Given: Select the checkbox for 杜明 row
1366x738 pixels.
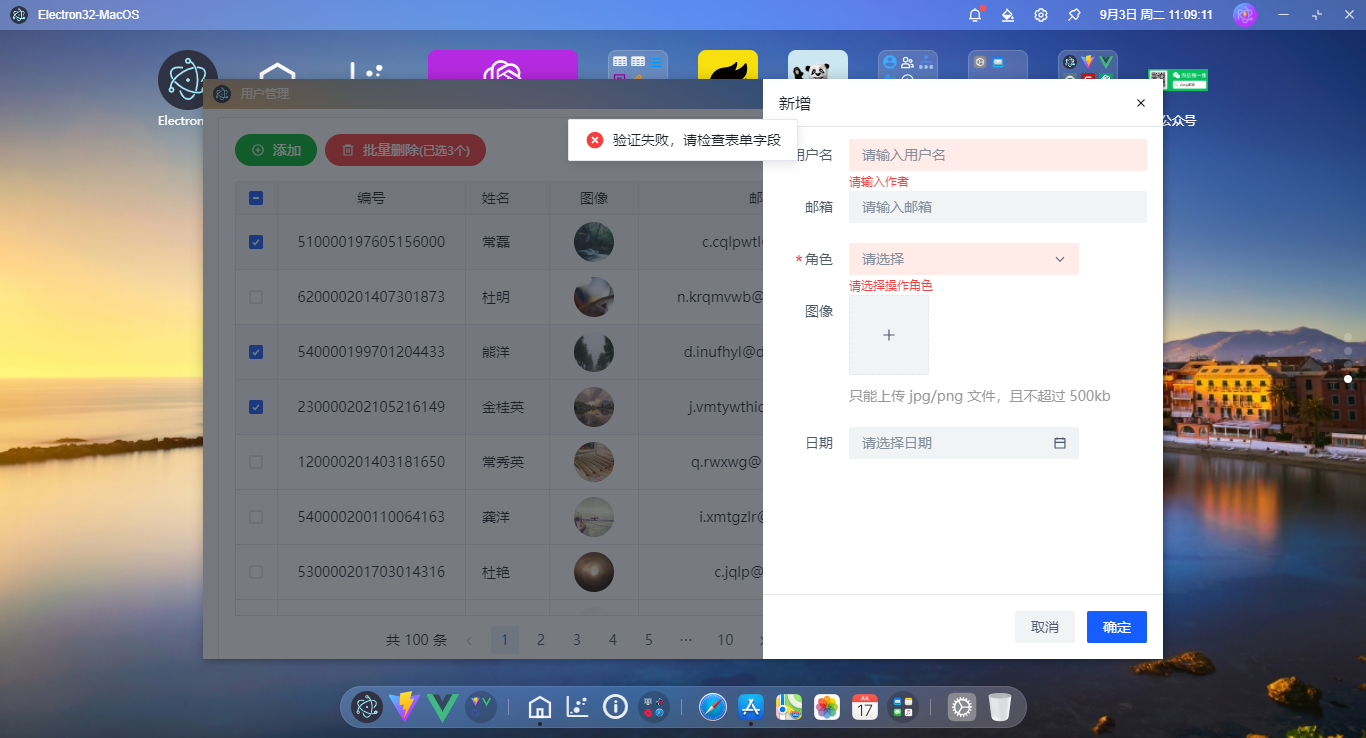Looking at the screenshot, I should click(x=256, y=297).
